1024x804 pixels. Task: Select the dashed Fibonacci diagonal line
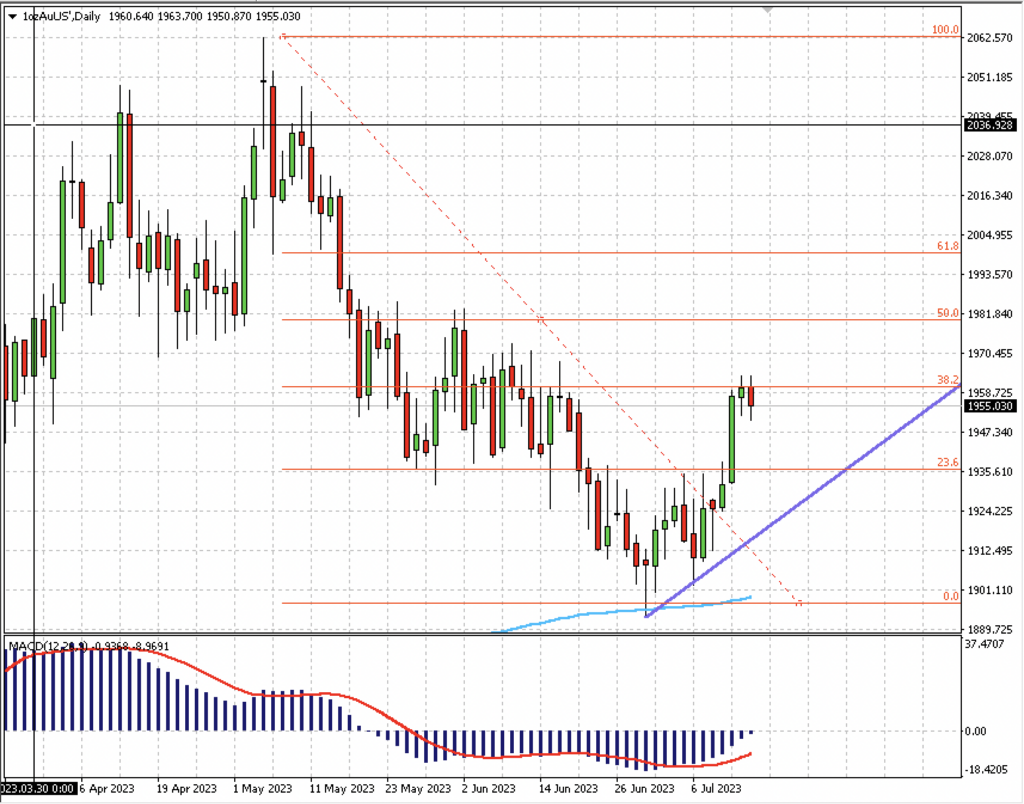click(x=539, y=320)
